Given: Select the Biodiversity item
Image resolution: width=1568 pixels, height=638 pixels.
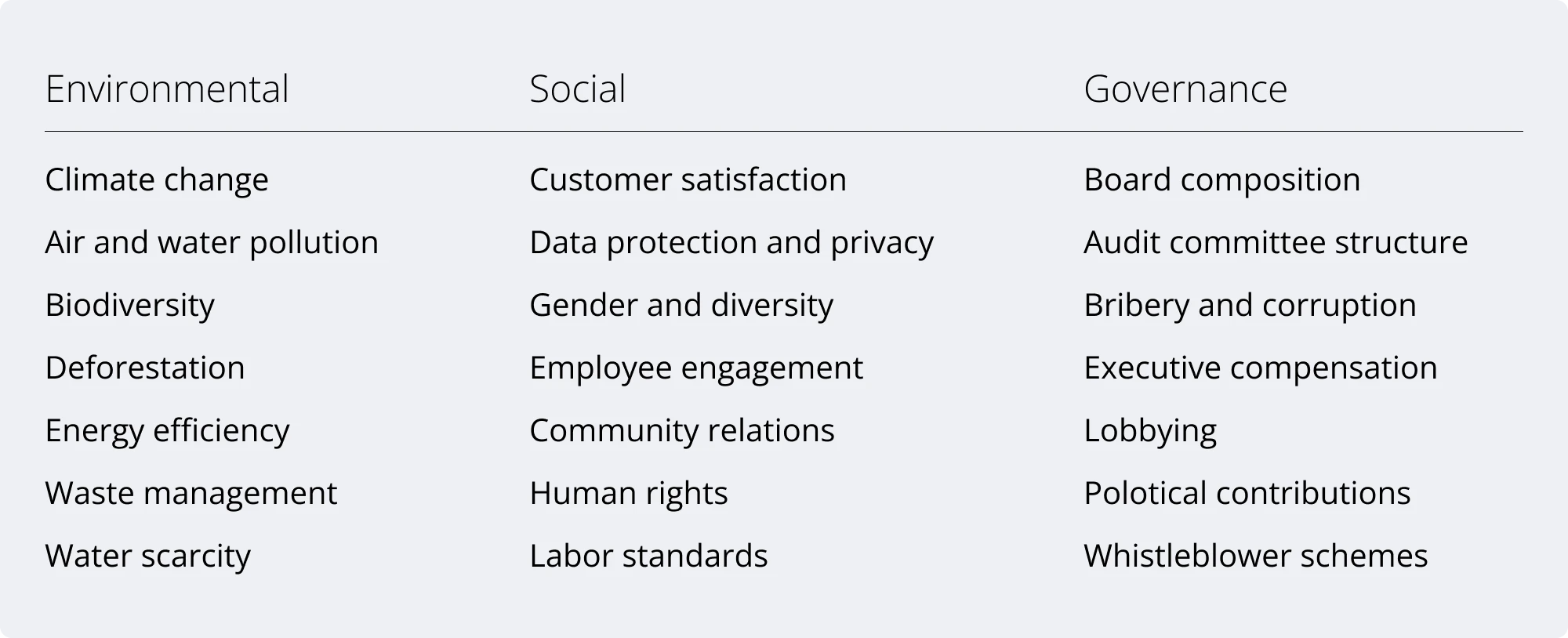Looking at the screenshot, I should (129, 305).
